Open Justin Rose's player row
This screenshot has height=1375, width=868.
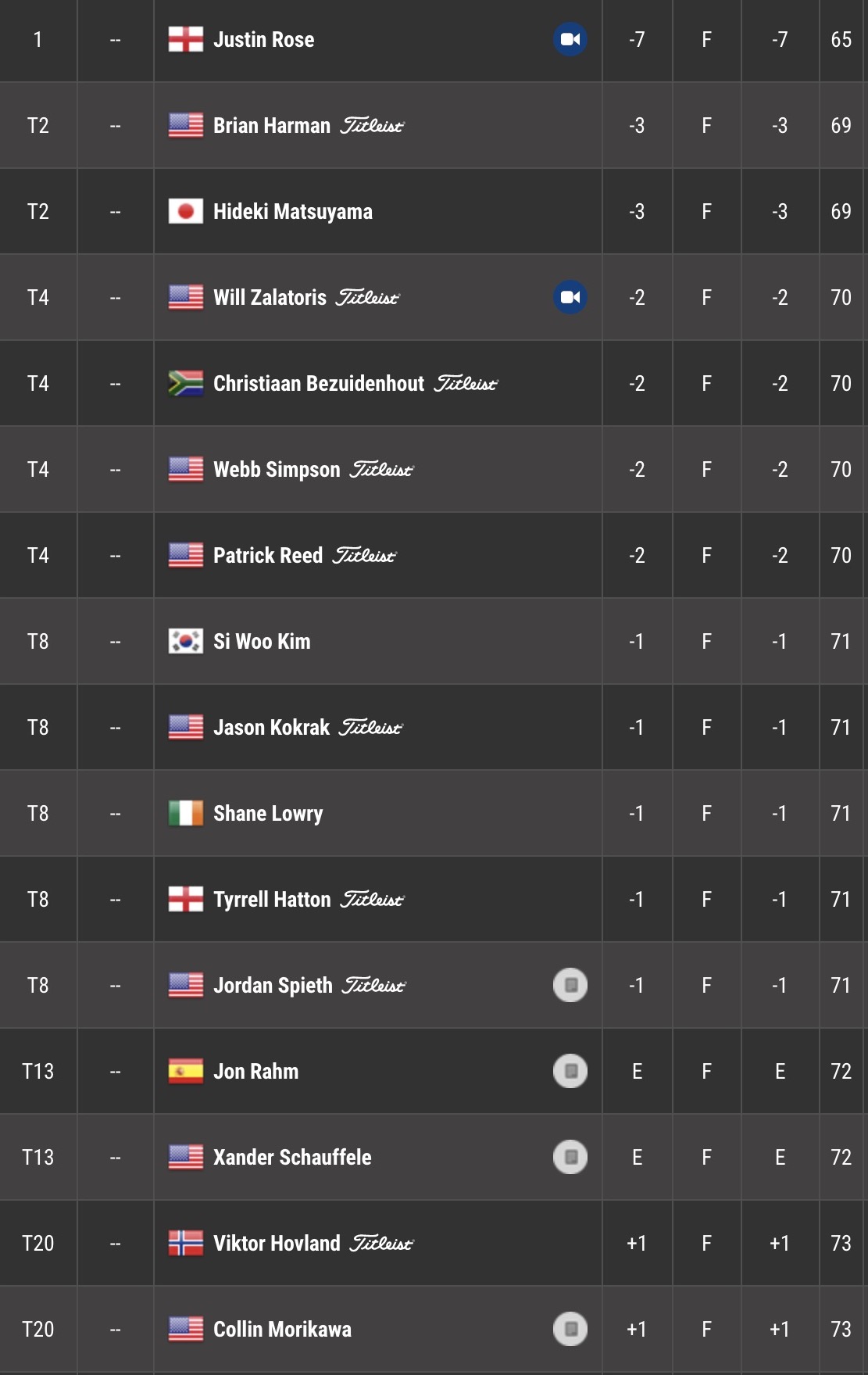[x=434, y=39]
